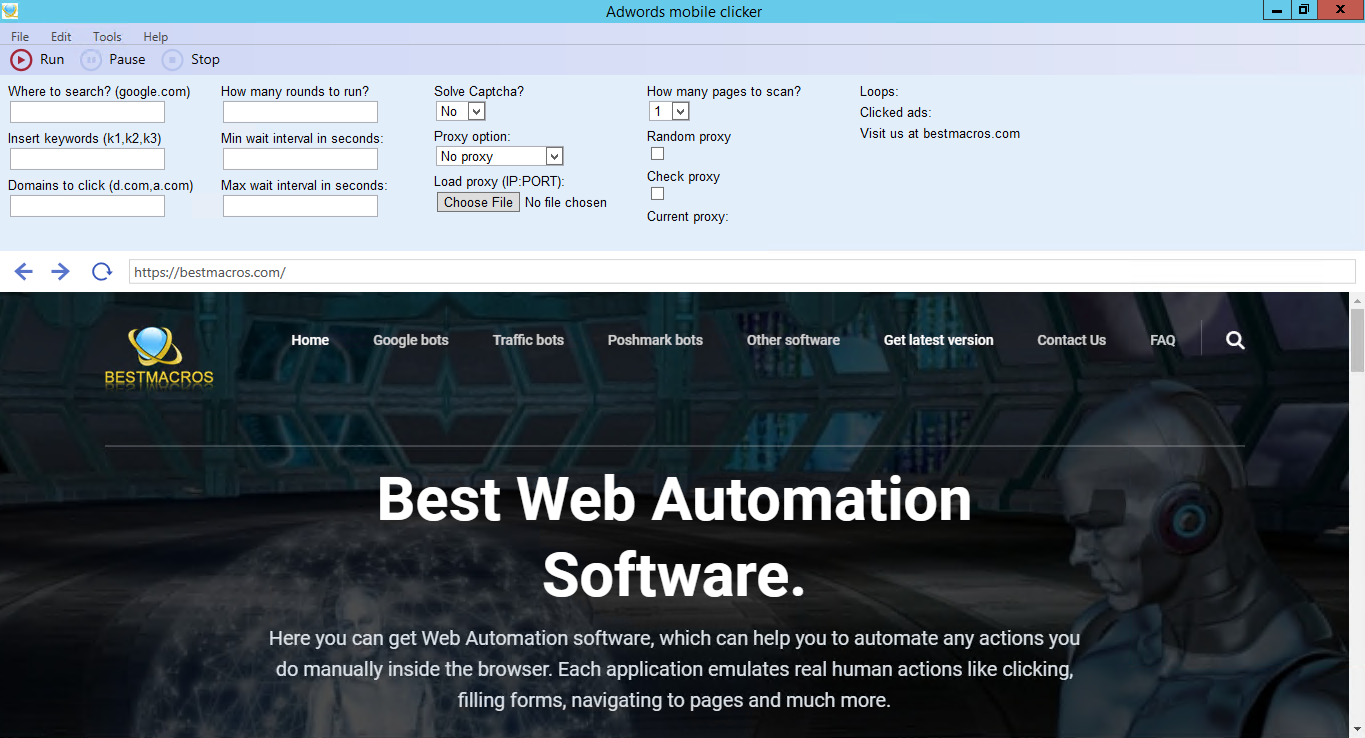This screenshot has width=1365, height=738.
Task: Open the FAQ nav link
Action: tap(1163, 340)
